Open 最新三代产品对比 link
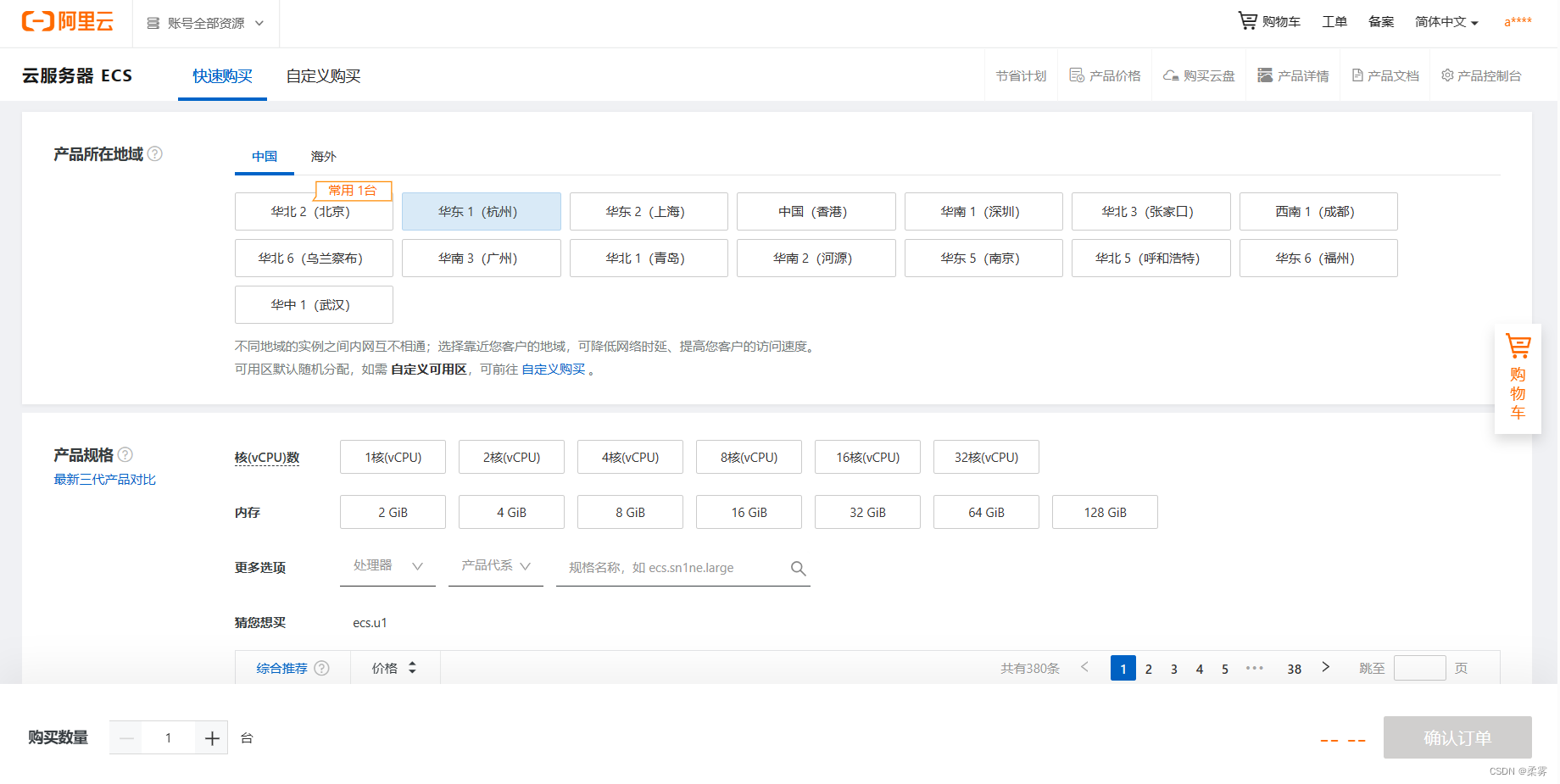The width and height of the screenshot is (1560, 784). 105,480
